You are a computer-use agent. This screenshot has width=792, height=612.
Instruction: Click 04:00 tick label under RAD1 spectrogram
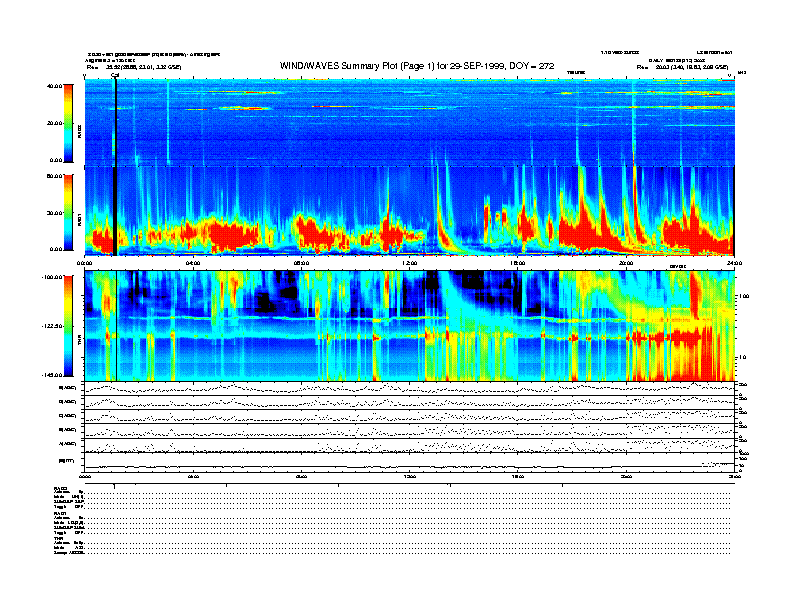pos(193,263)
